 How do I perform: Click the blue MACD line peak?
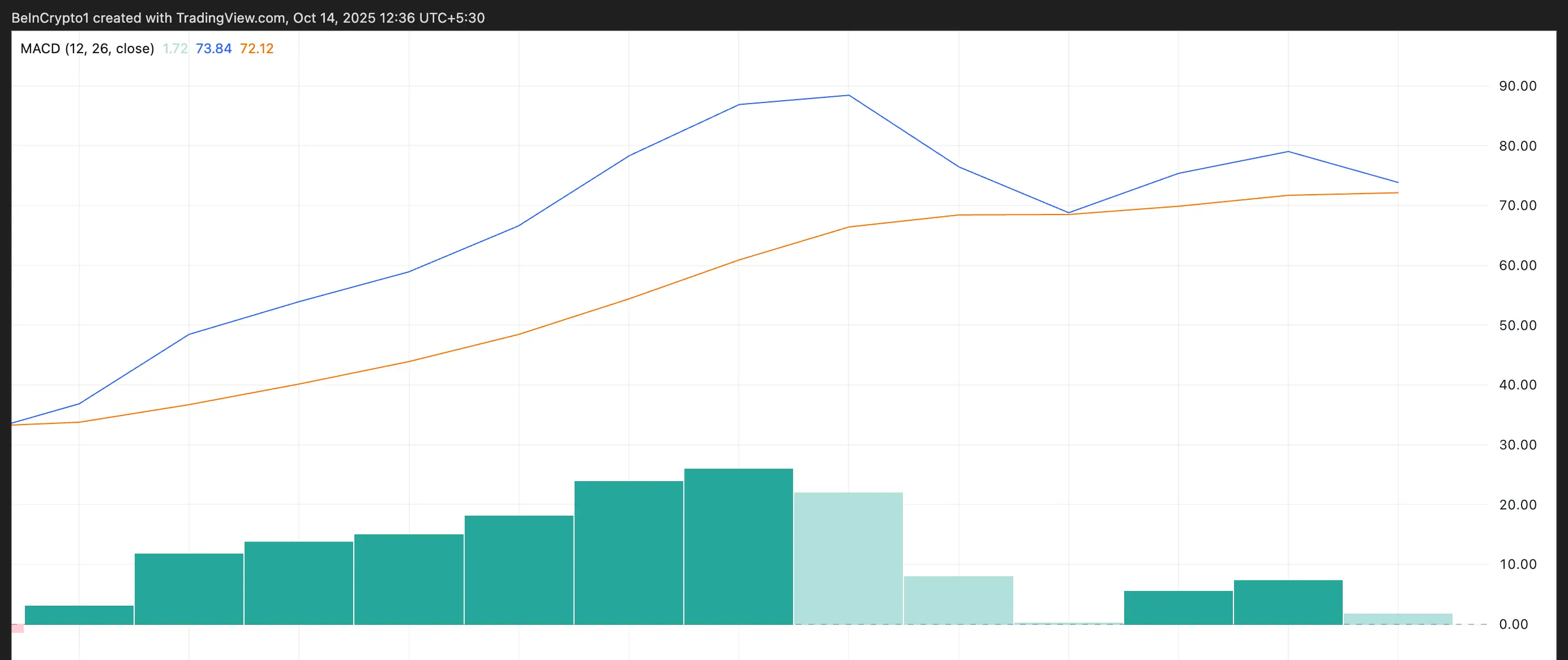point(849,96)
